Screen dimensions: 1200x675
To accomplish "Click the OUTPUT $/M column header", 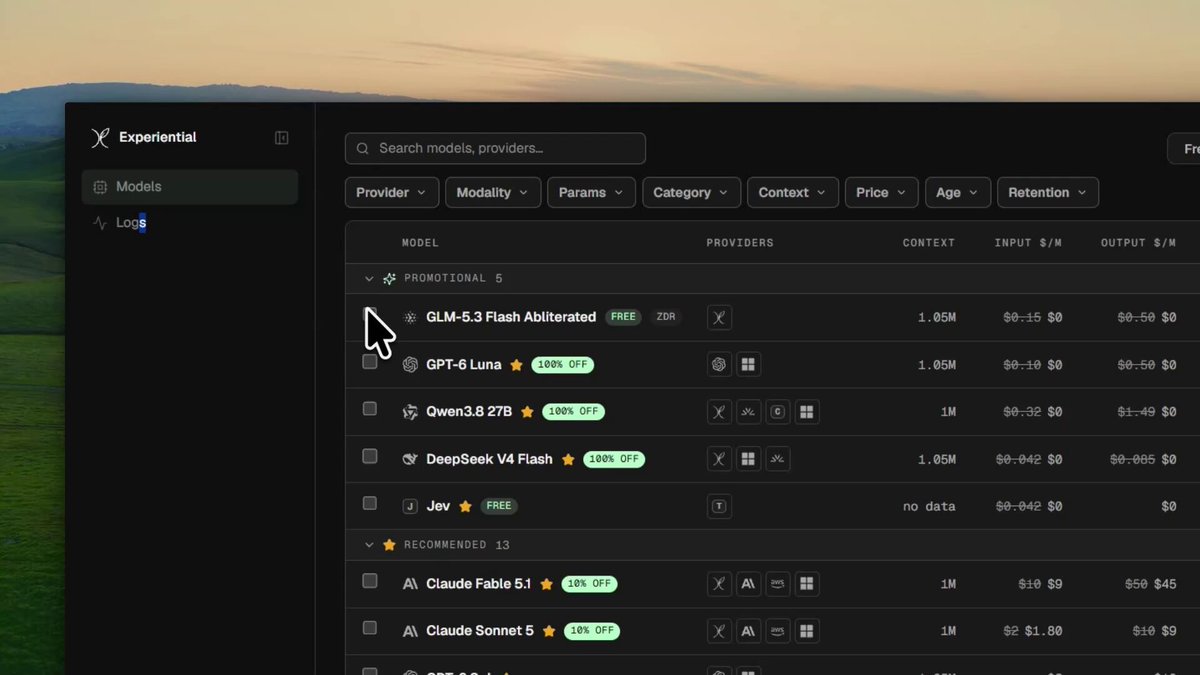I will [1138, 243].
